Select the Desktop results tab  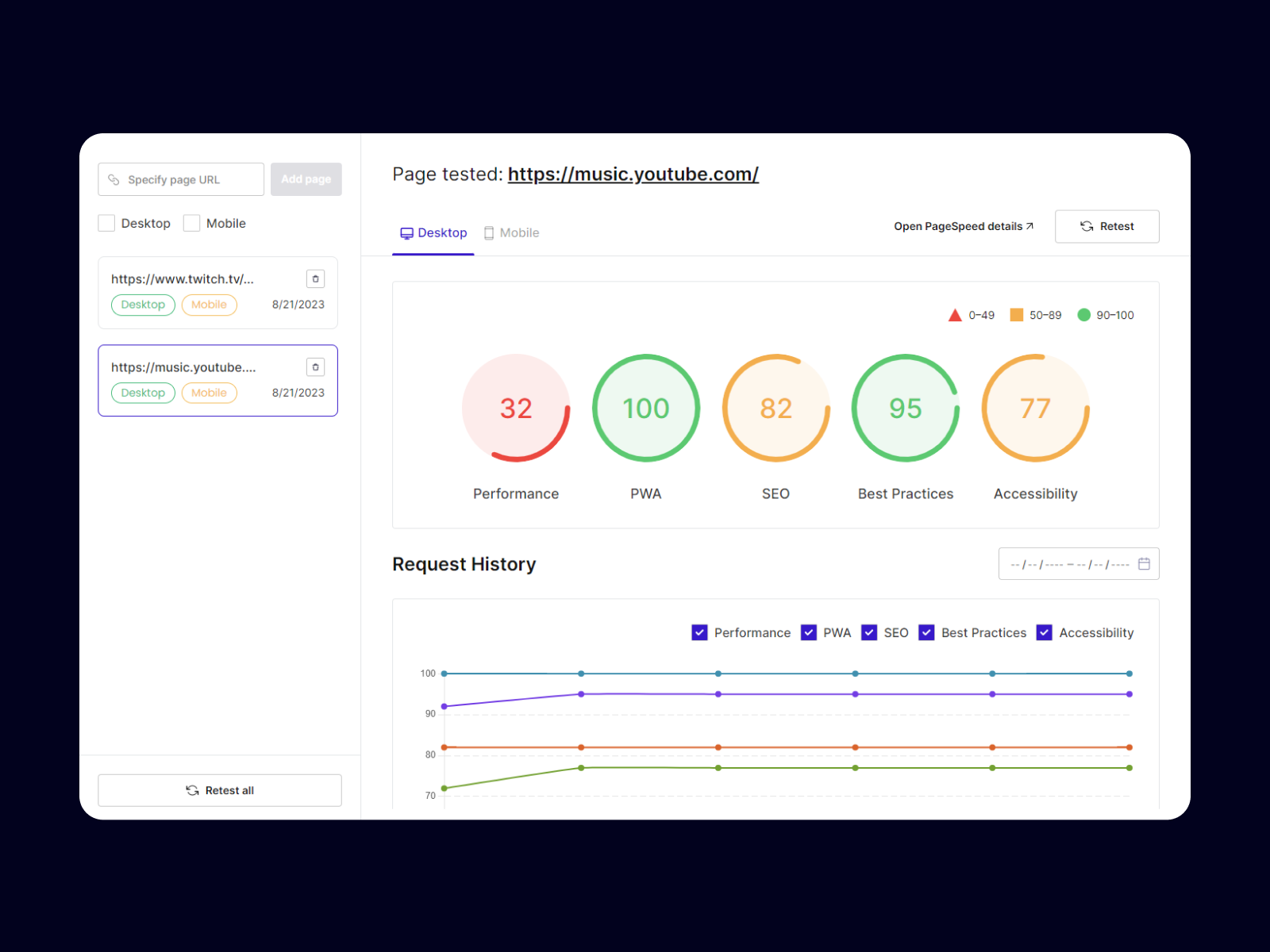[x=433, y=232]
